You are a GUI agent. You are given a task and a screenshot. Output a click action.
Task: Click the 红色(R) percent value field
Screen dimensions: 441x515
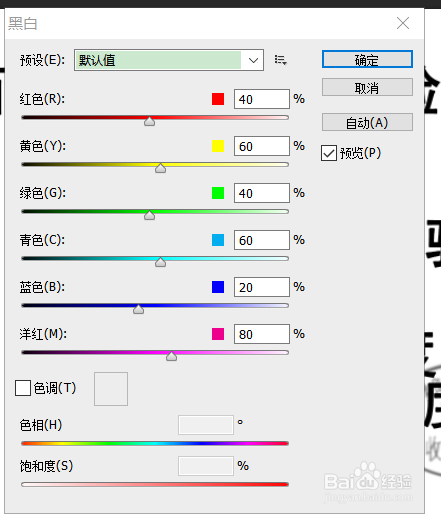tap(262, 99)
